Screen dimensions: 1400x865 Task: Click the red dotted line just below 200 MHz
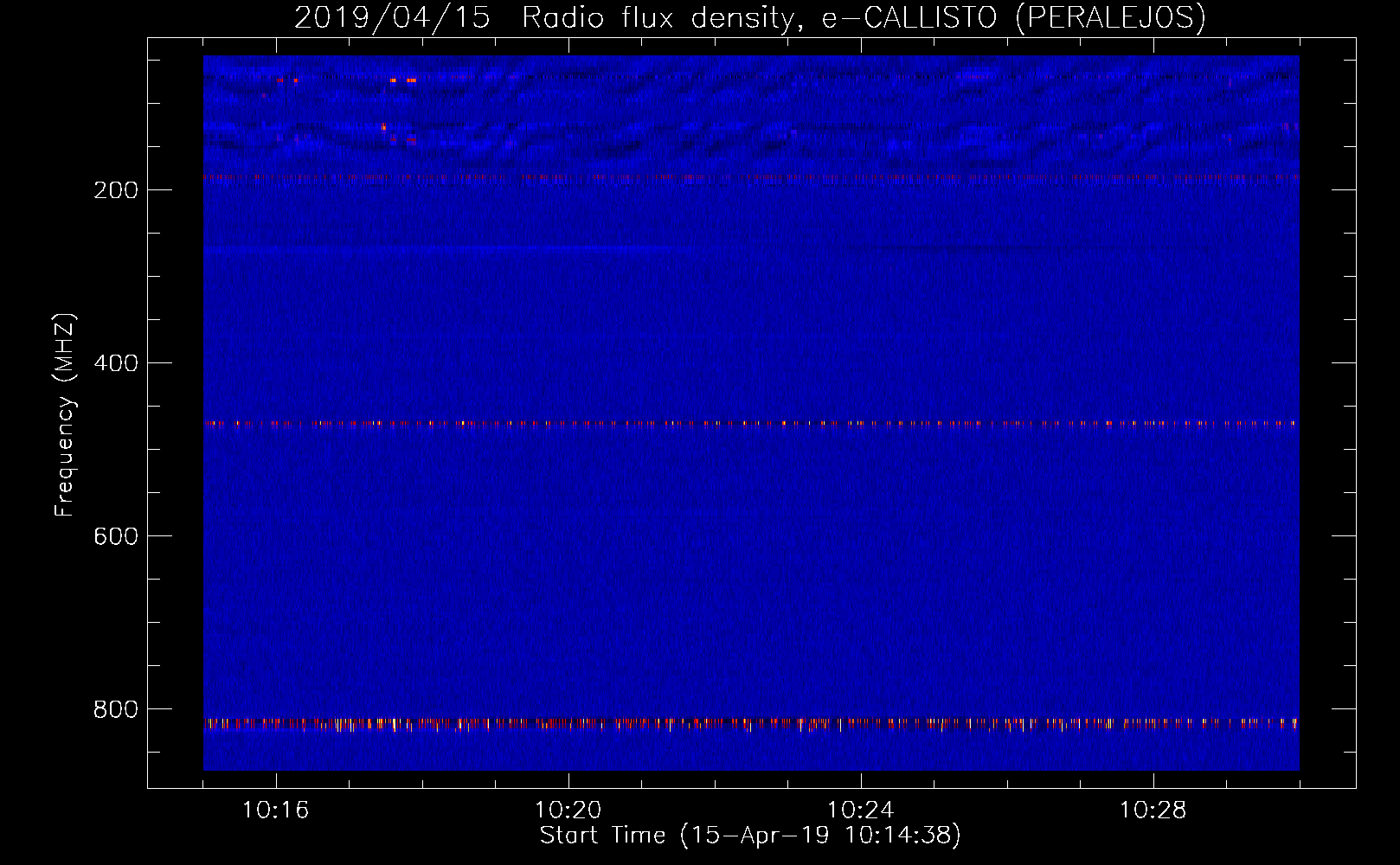point(751,177)
